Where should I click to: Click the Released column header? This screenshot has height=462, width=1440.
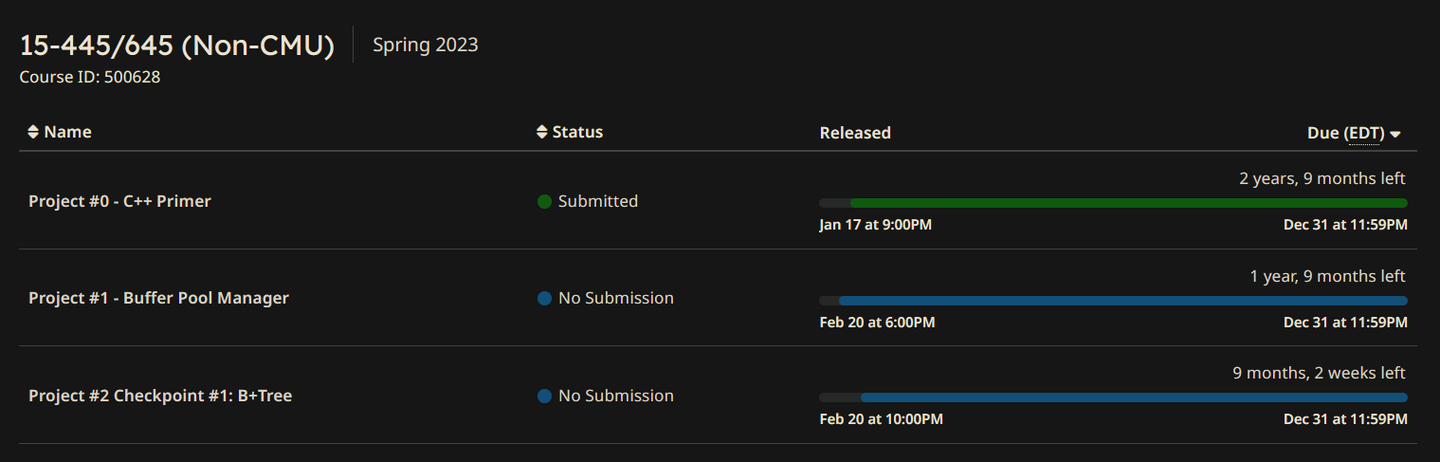(x=855, y=133)
